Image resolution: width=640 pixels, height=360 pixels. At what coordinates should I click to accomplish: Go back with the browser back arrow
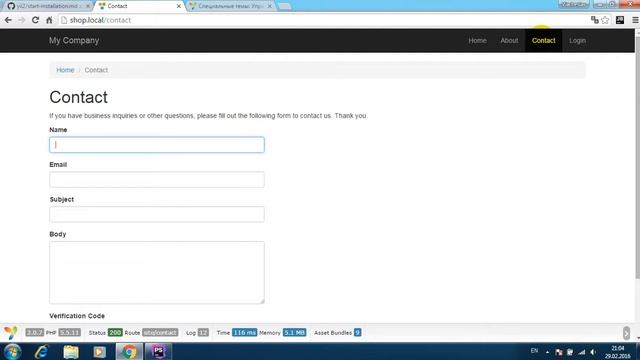click(8, 20)
